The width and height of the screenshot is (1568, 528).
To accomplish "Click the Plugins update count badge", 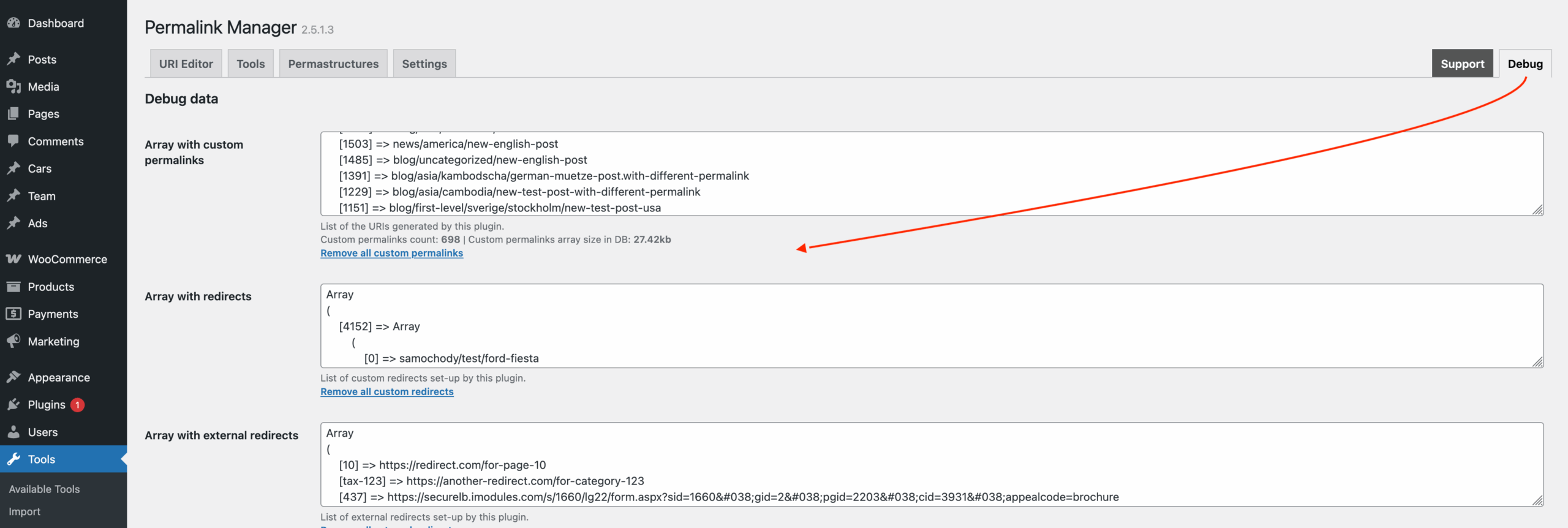I will tap(77, 405).
